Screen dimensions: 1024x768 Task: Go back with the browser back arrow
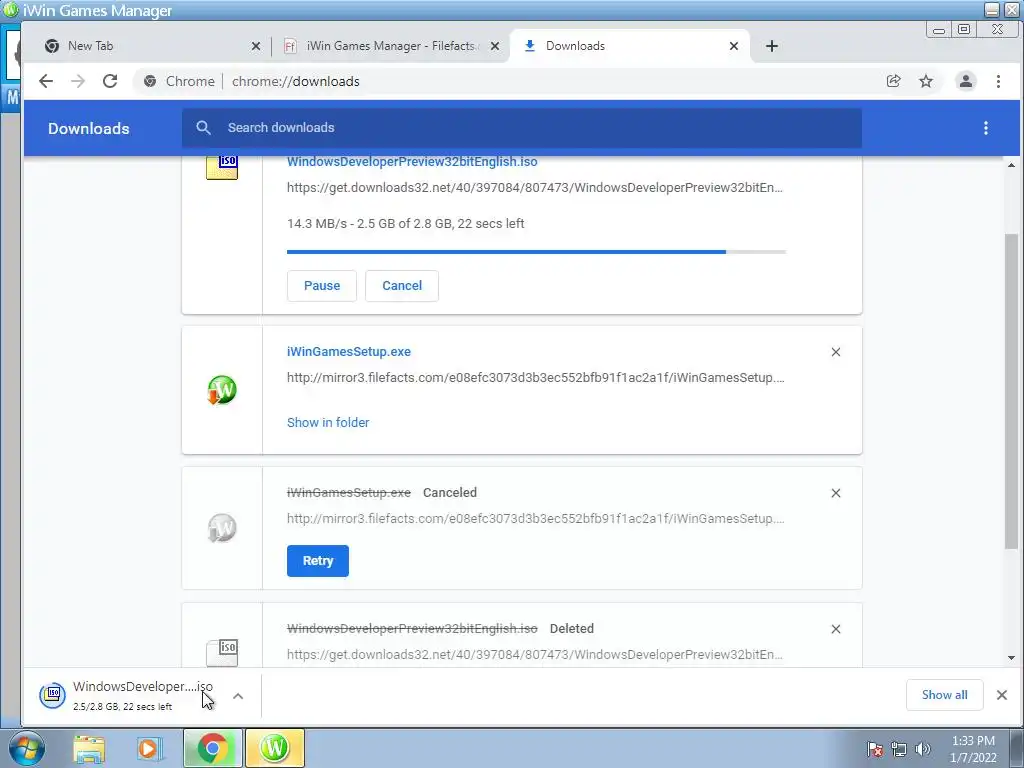46,81
